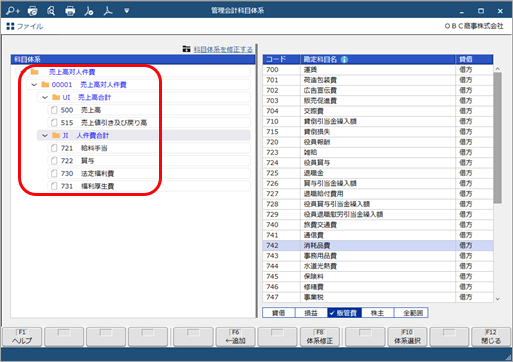The image size is (513, 362).
Task: Select tree item 721 給料手当
Action: pos(149,148)
